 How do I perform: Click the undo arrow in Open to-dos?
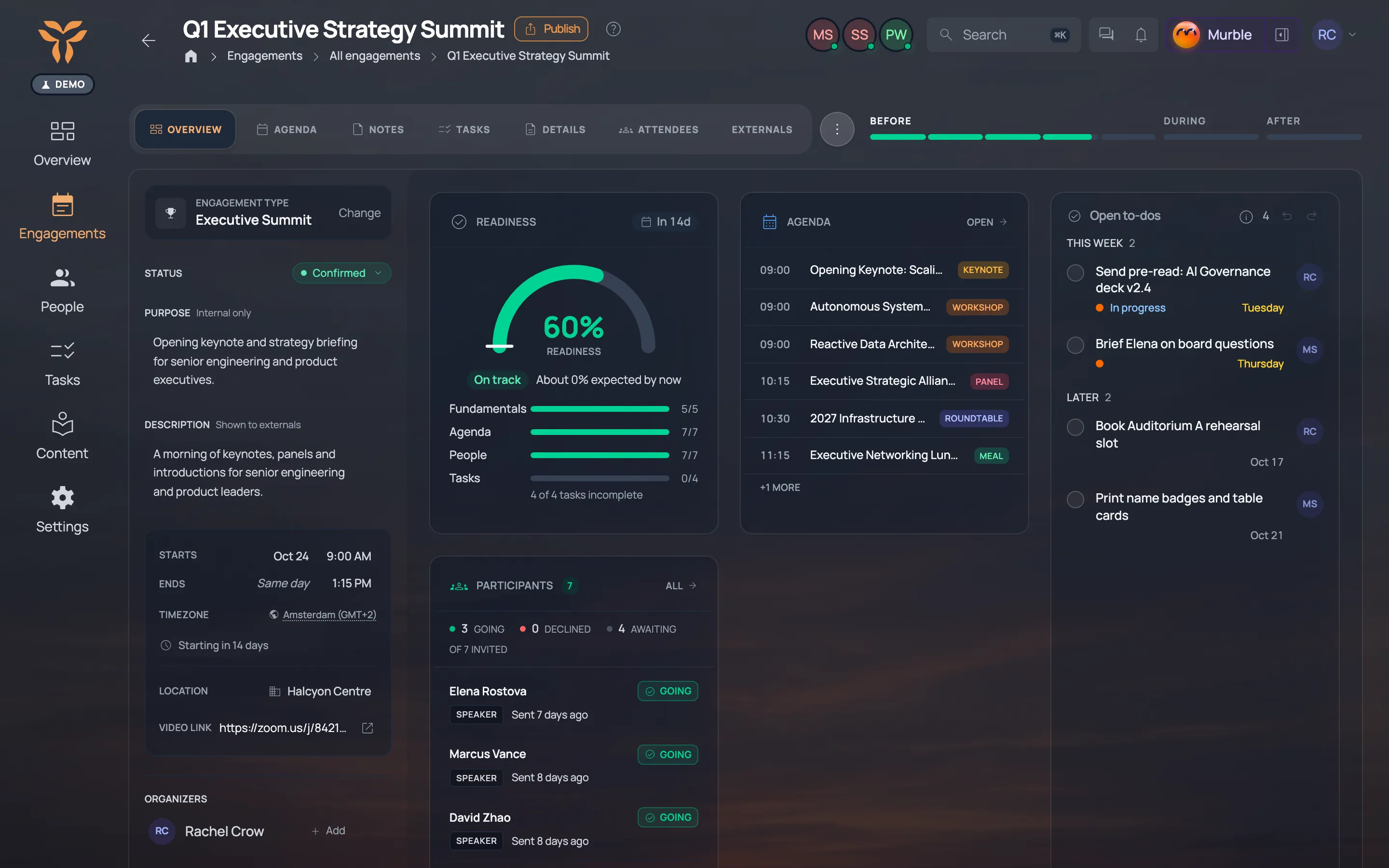[x=1287, y=217]
